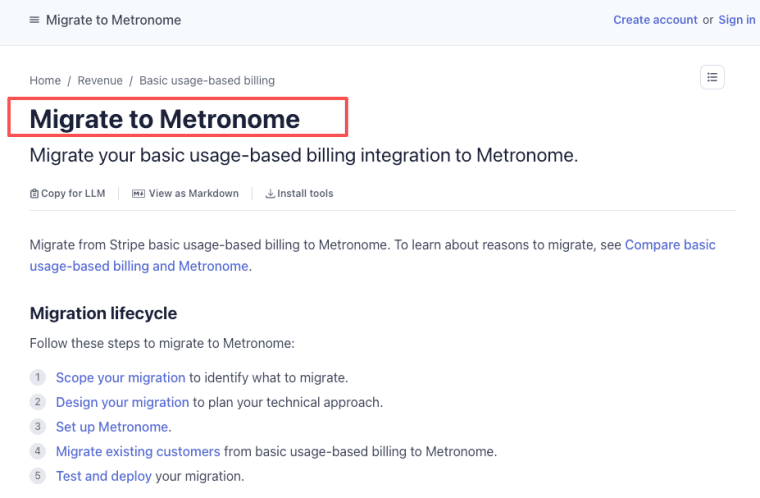Click View as Markdown
This screenshot has width=760, height=498.
[x=186, y=193]
